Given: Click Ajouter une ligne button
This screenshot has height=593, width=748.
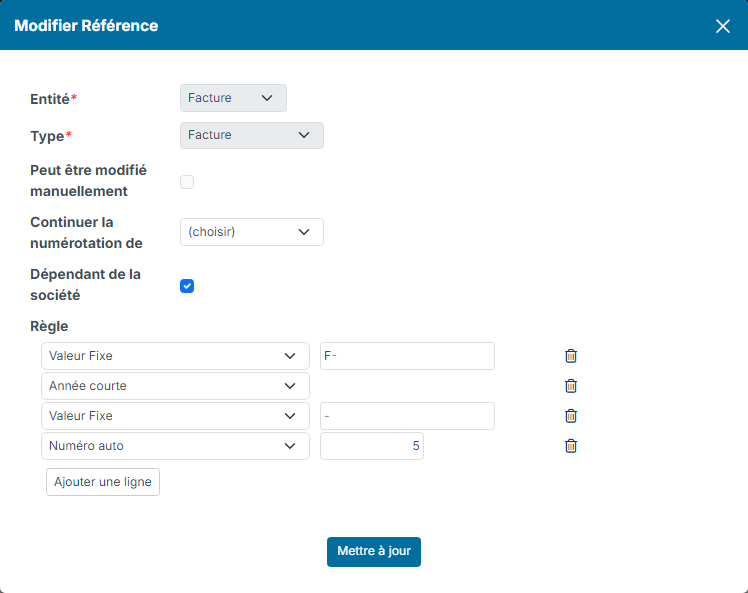Looking at the screenshot, I should tap(103, 482).
